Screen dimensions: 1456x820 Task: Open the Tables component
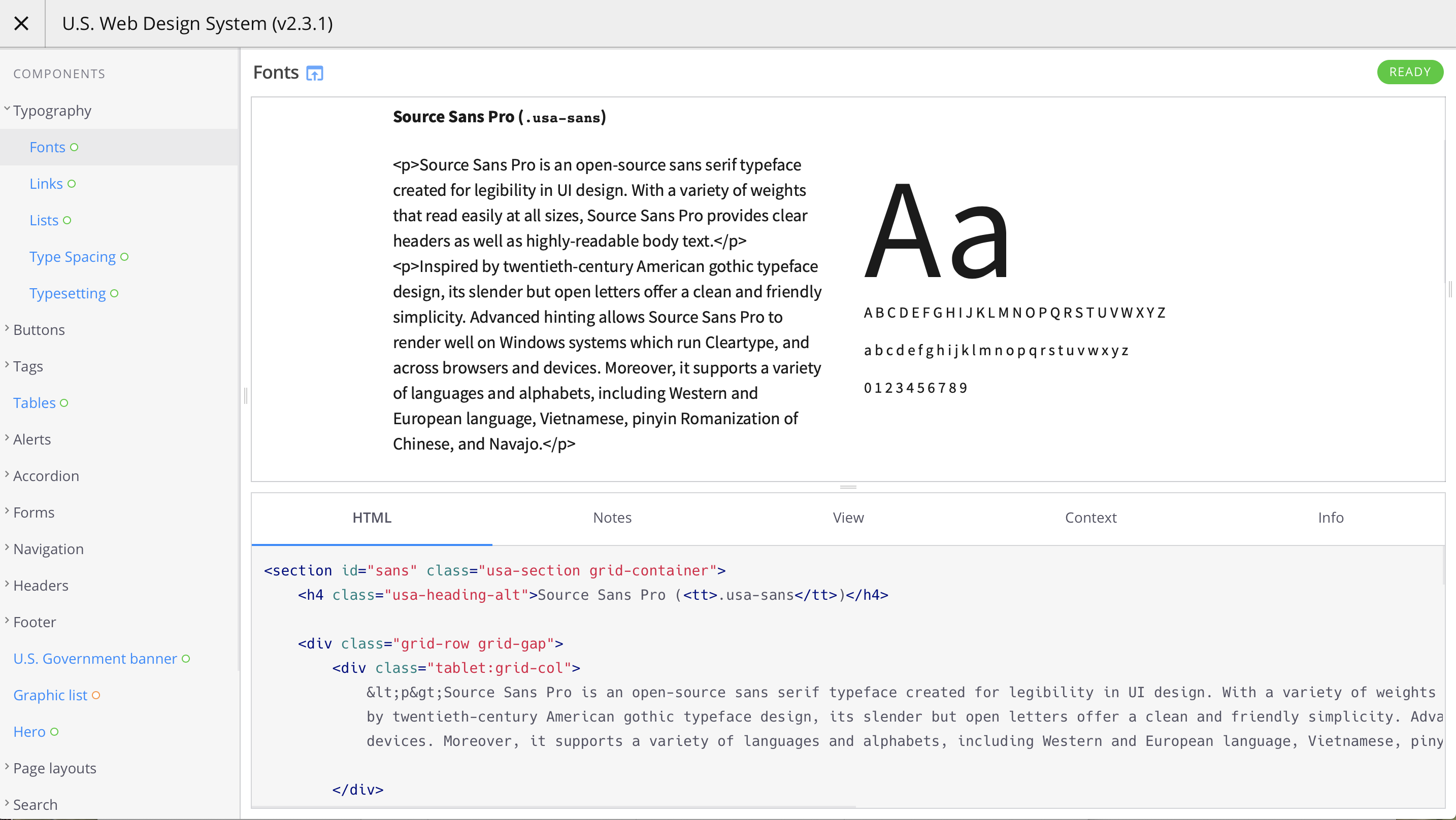(35, 403)
